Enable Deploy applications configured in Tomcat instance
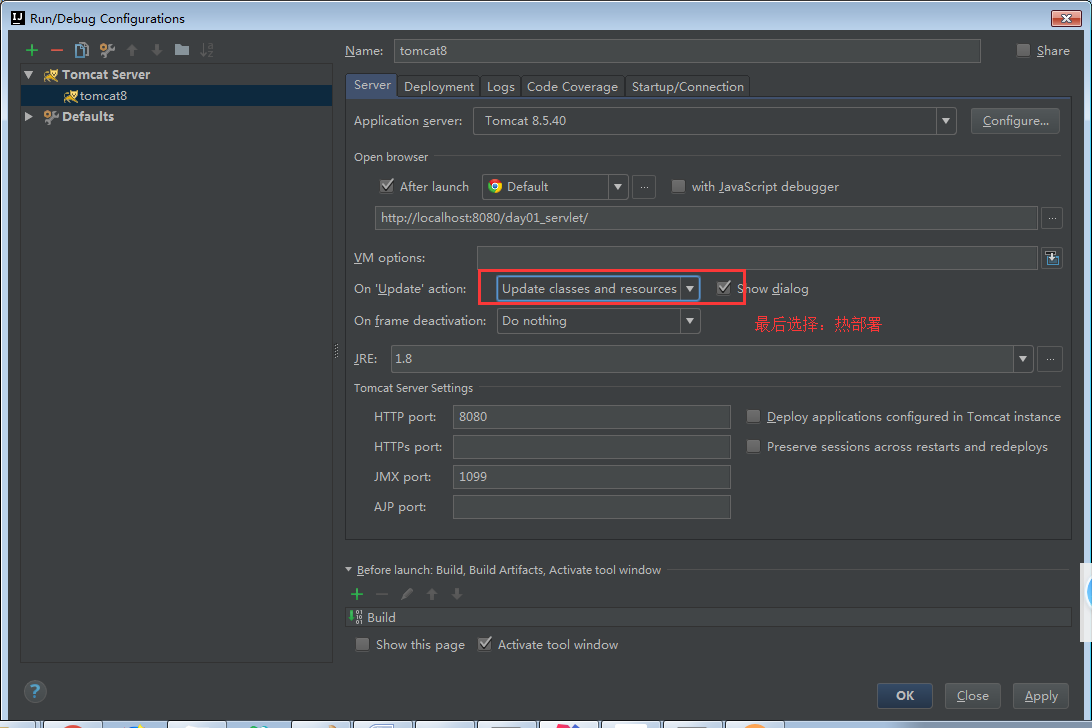Image resolution: width=1092 pixels, height=728 pixels. [x=753, y=417]
